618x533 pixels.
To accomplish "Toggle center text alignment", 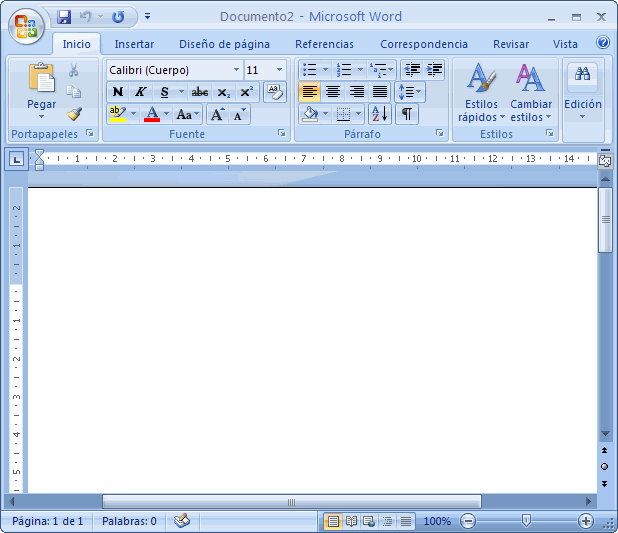I will tap(333, 92).
